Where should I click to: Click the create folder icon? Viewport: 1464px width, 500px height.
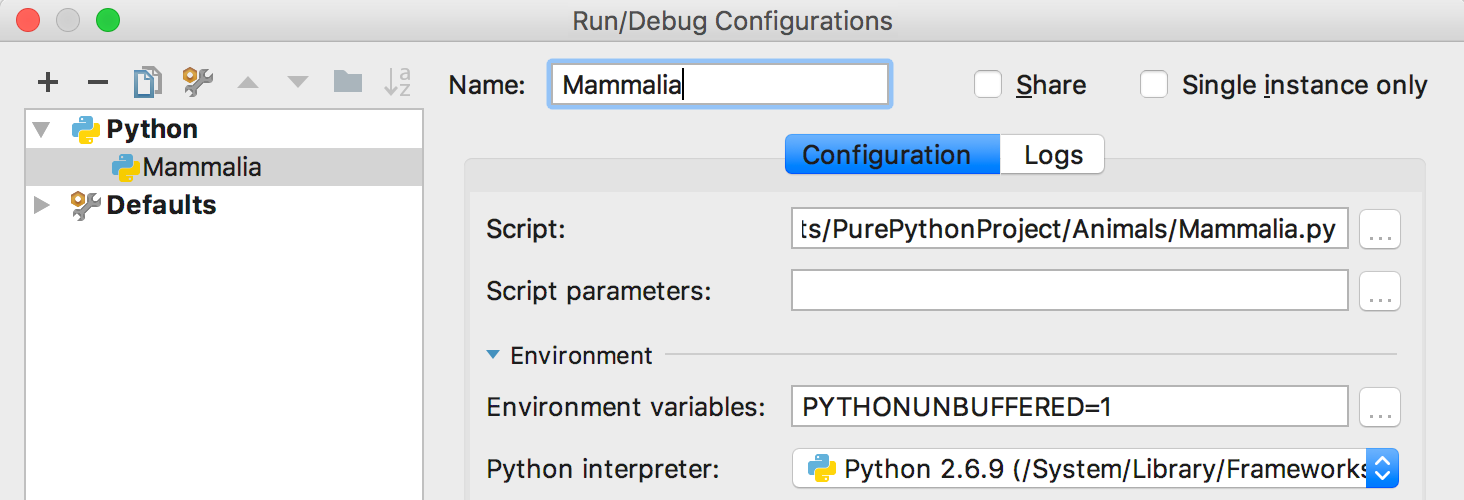point(347,82)
